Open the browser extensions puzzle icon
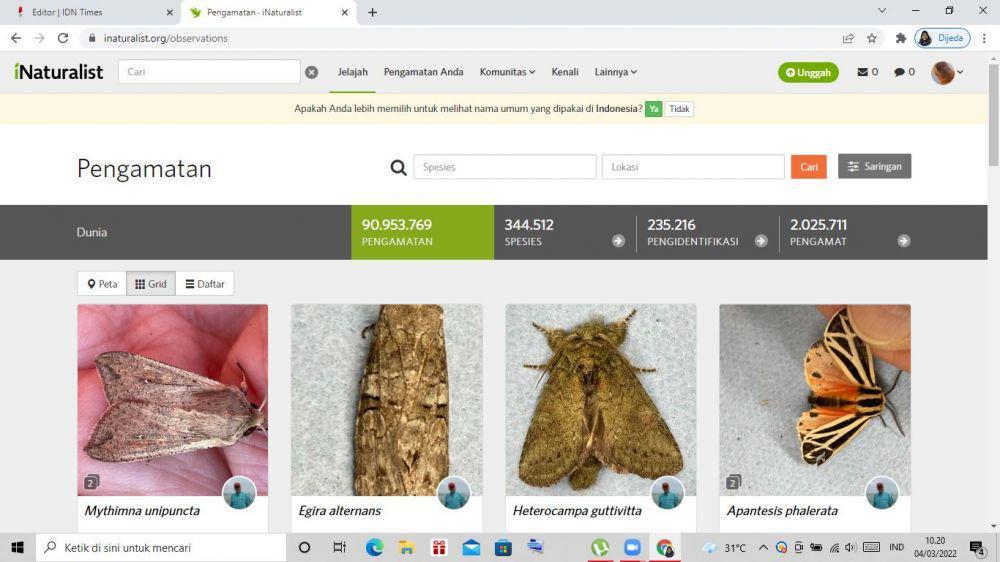 pos(901,38)
